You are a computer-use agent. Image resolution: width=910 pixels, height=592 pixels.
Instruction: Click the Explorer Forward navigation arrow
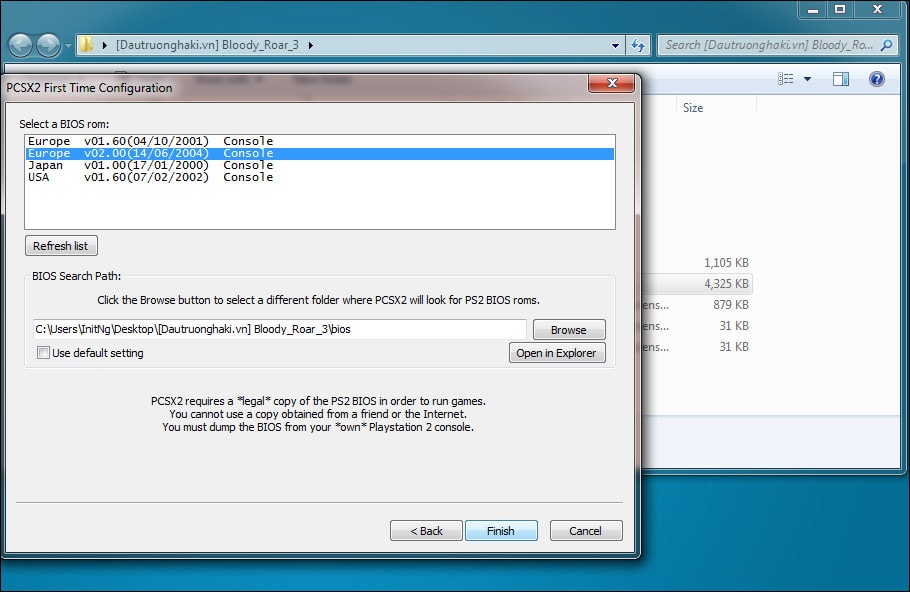[48, 45]
